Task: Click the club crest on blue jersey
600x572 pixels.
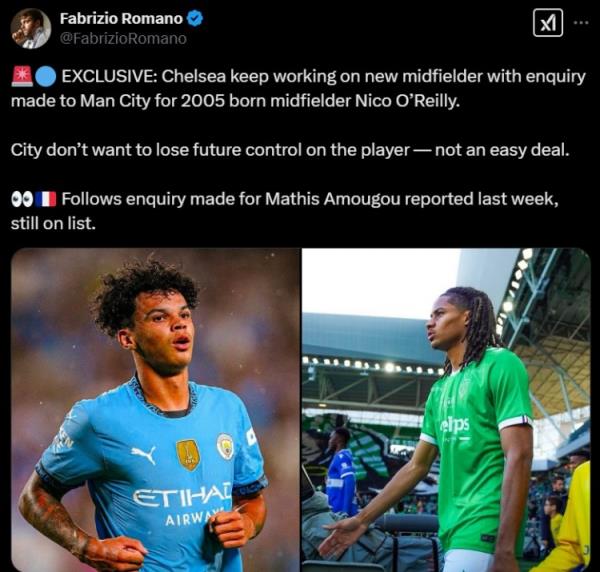Action: pyautogui.click(x=225, y=446)
